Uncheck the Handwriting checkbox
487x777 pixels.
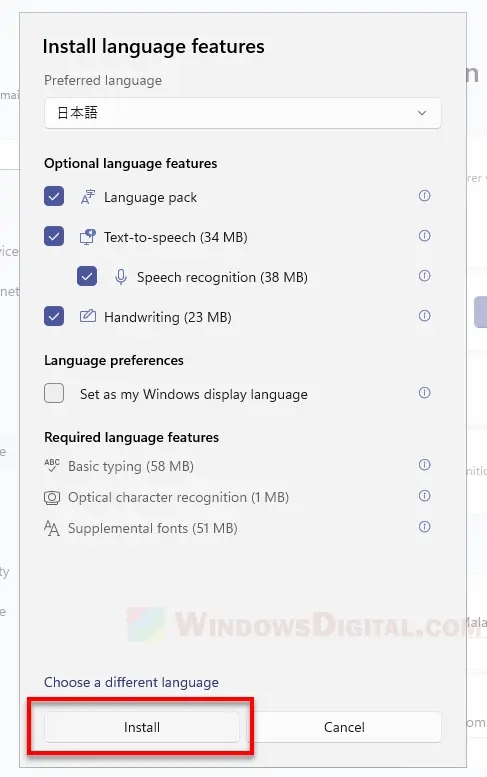click(54, 316)
